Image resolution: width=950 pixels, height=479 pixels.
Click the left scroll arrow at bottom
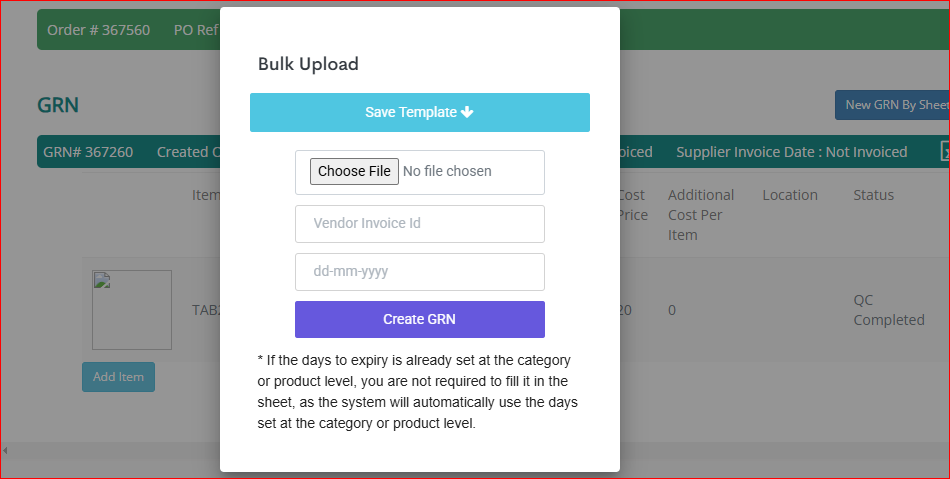coord(5,450)
